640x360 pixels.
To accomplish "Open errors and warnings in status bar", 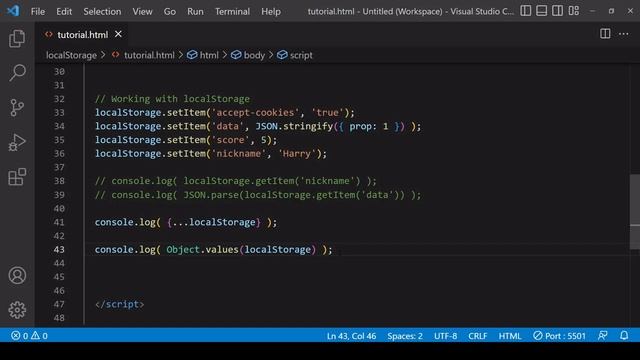I will 29,336.
